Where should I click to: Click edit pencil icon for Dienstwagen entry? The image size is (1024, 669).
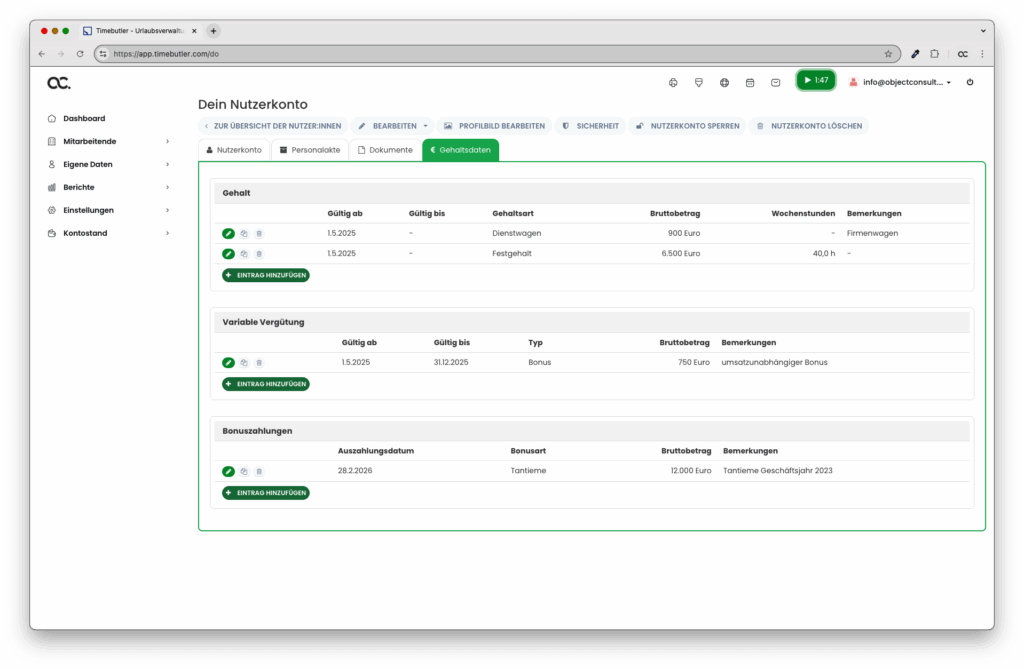(228, 233)
